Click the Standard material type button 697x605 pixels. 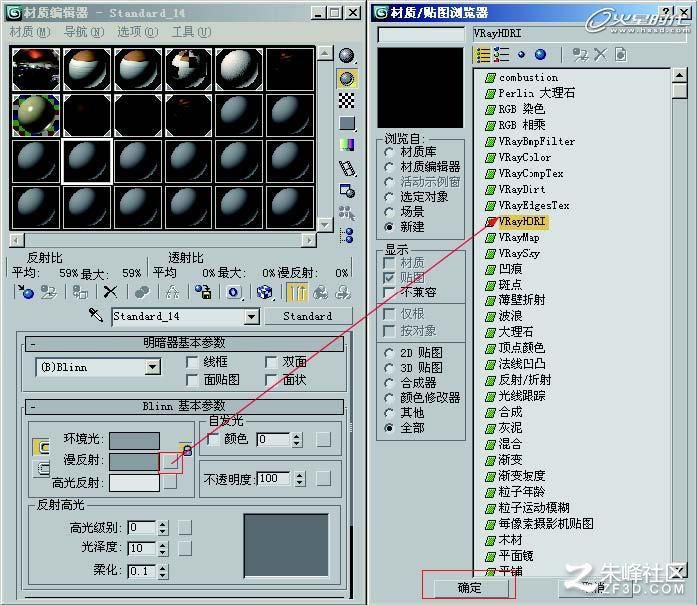coord(308,316)
